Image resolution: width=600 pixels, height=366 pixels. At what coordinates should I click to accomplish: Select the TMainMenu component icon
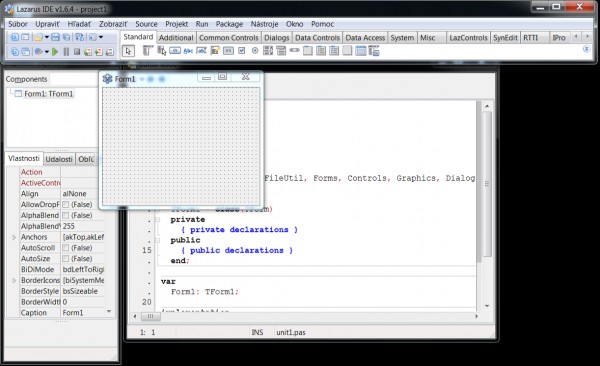(x=148, y=51)
